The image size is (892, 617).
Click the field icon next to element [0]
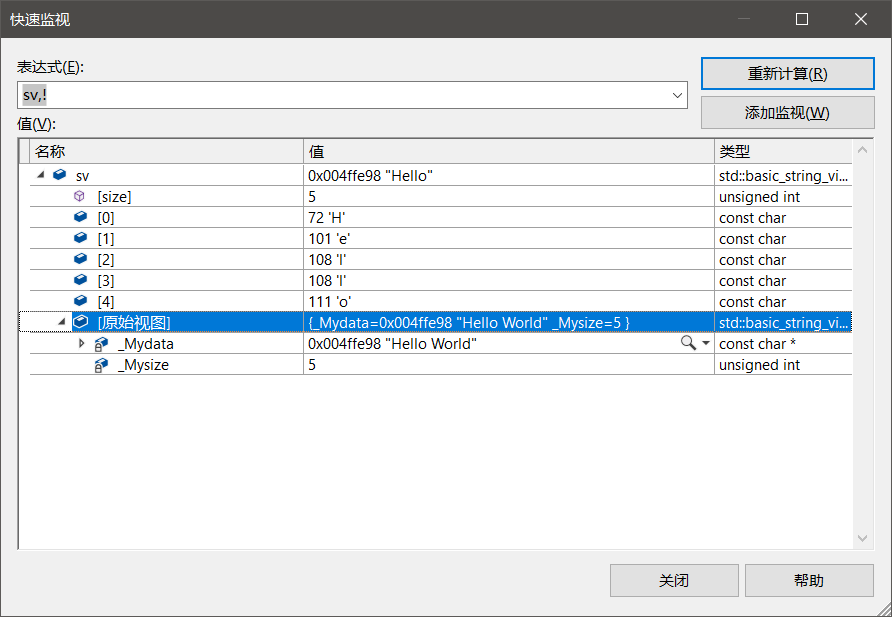[80, 217]
